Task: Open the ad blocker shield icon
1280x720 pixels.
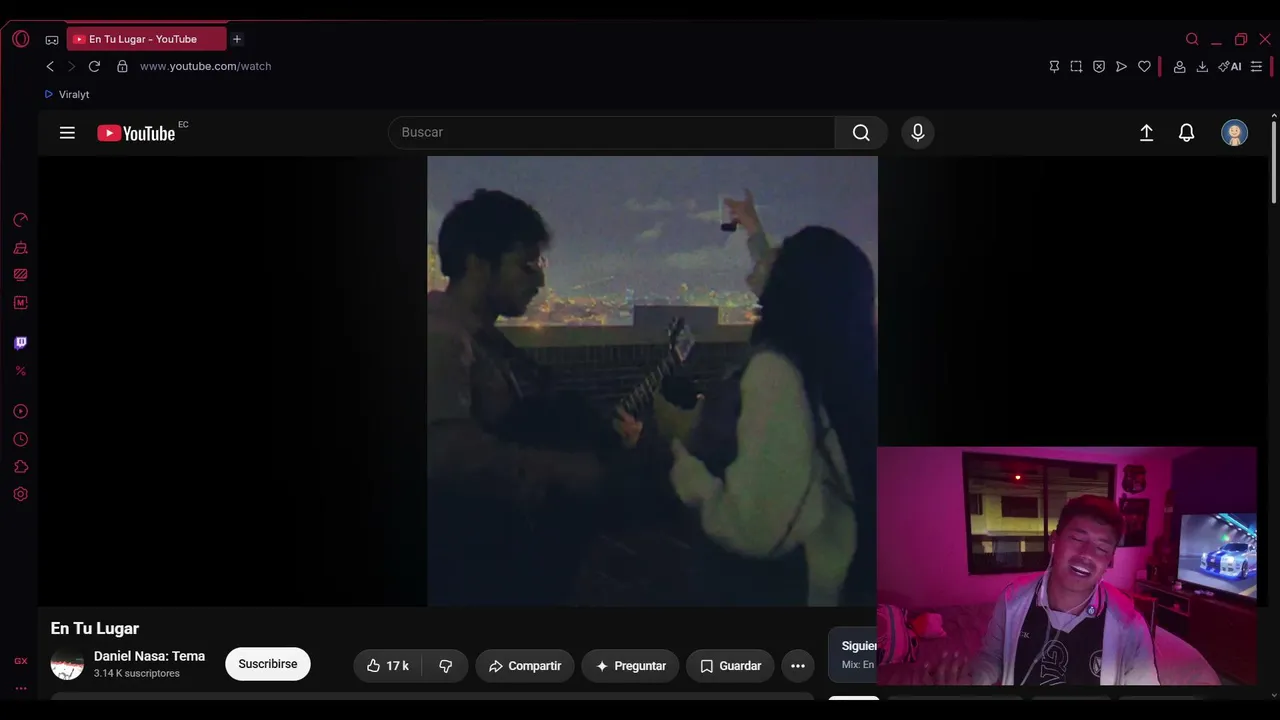Action: coord(1099,66)
